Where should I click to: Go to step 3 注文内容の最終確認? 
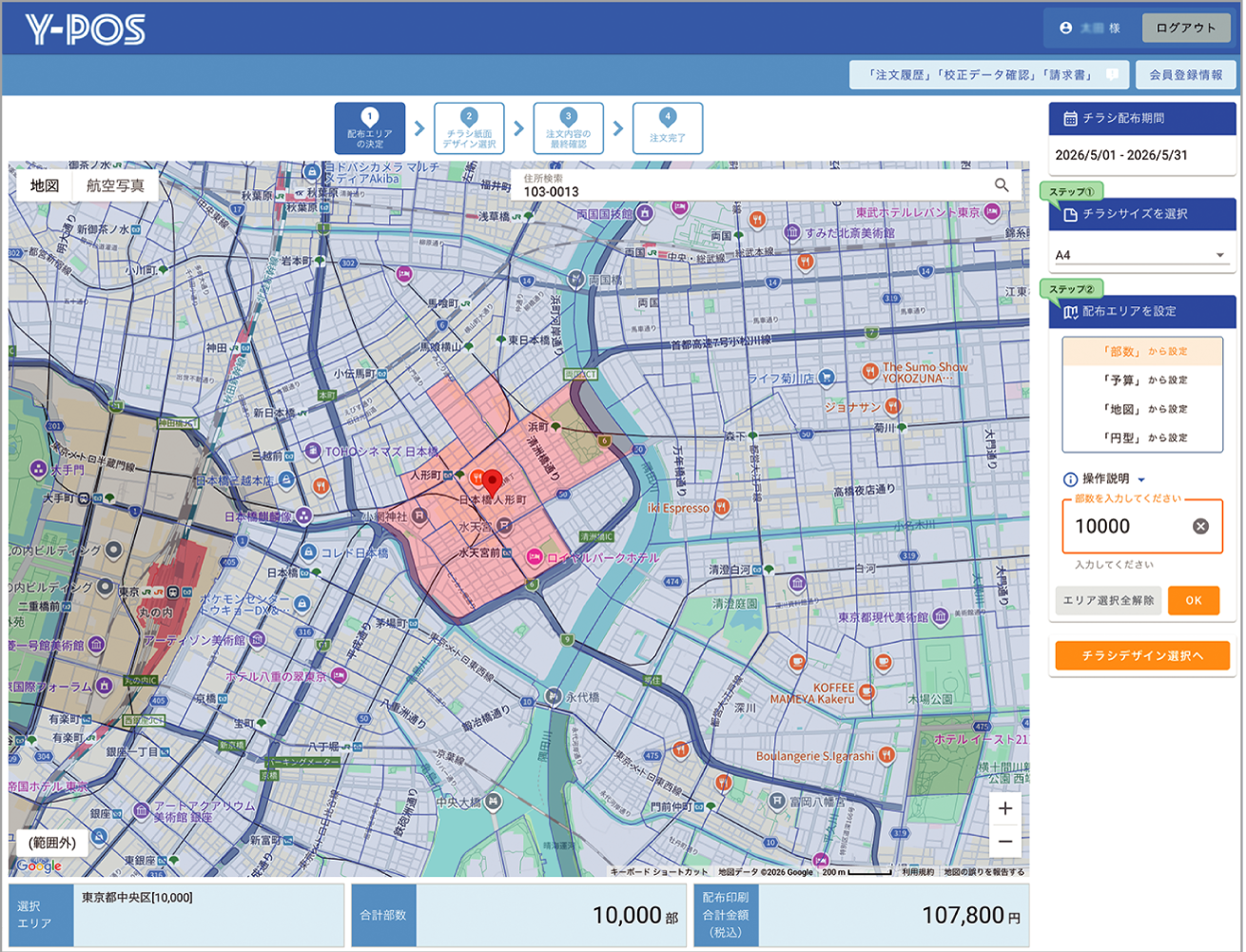[569, 128]
